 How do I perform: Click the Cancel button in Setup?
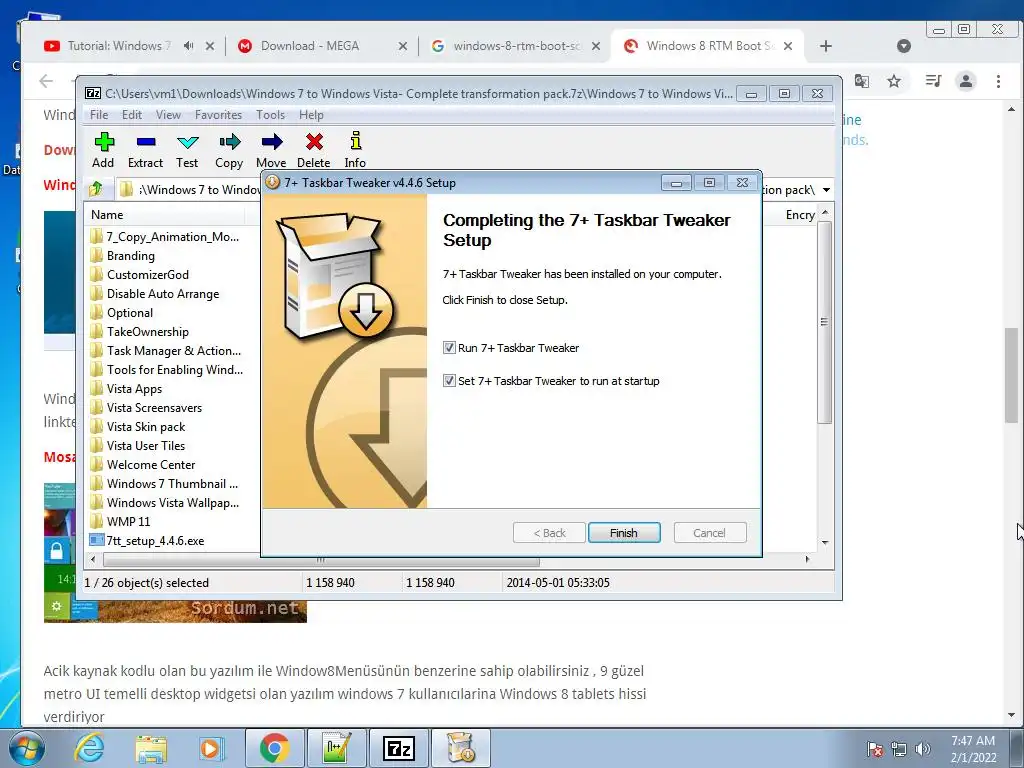709,533
